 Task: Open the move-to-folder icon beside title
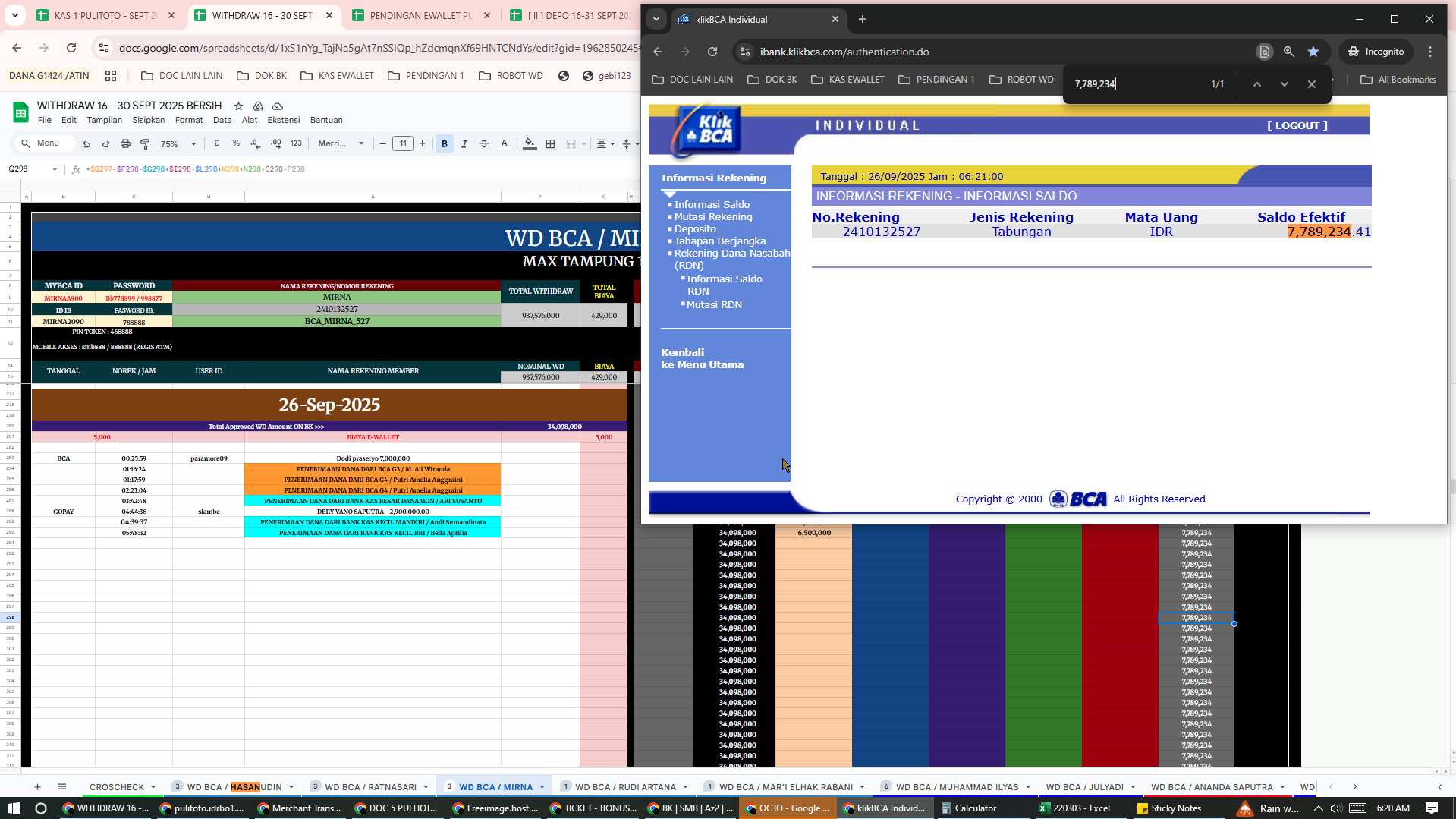point(258,106)
